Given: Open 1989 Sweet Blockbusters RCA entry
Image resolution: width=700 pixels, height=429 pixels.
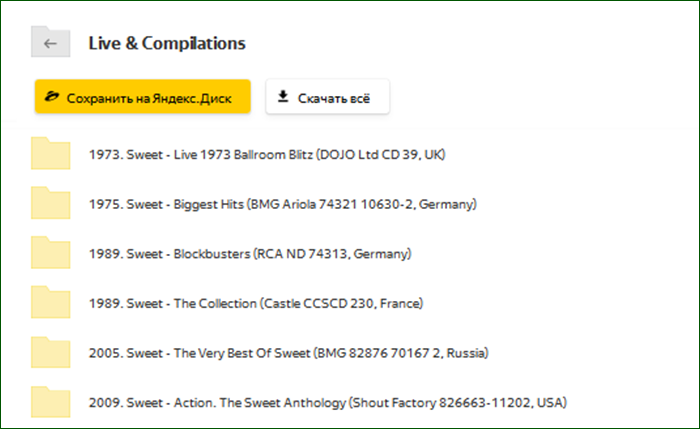Looking at the screenshot, I should pyautogui.click(x=250, y=254).
